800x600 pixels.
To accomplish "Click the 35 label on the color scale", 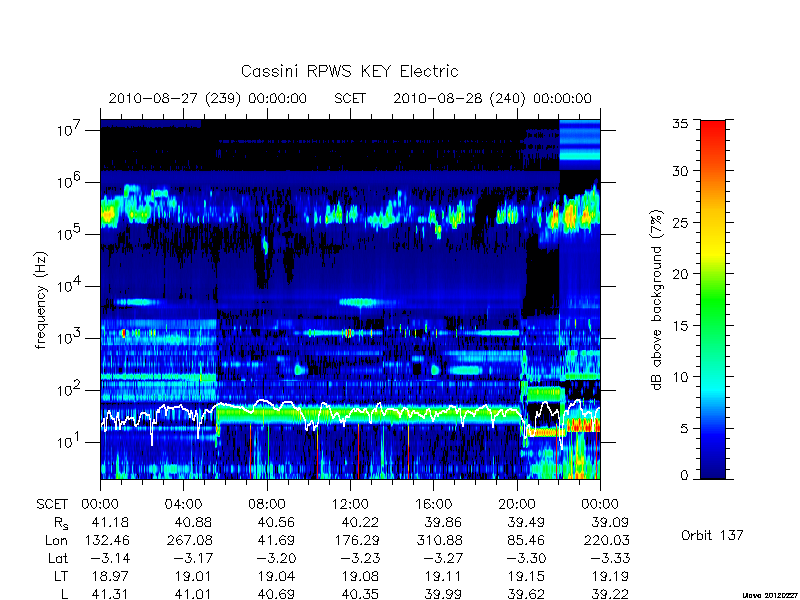I will 680,123.
